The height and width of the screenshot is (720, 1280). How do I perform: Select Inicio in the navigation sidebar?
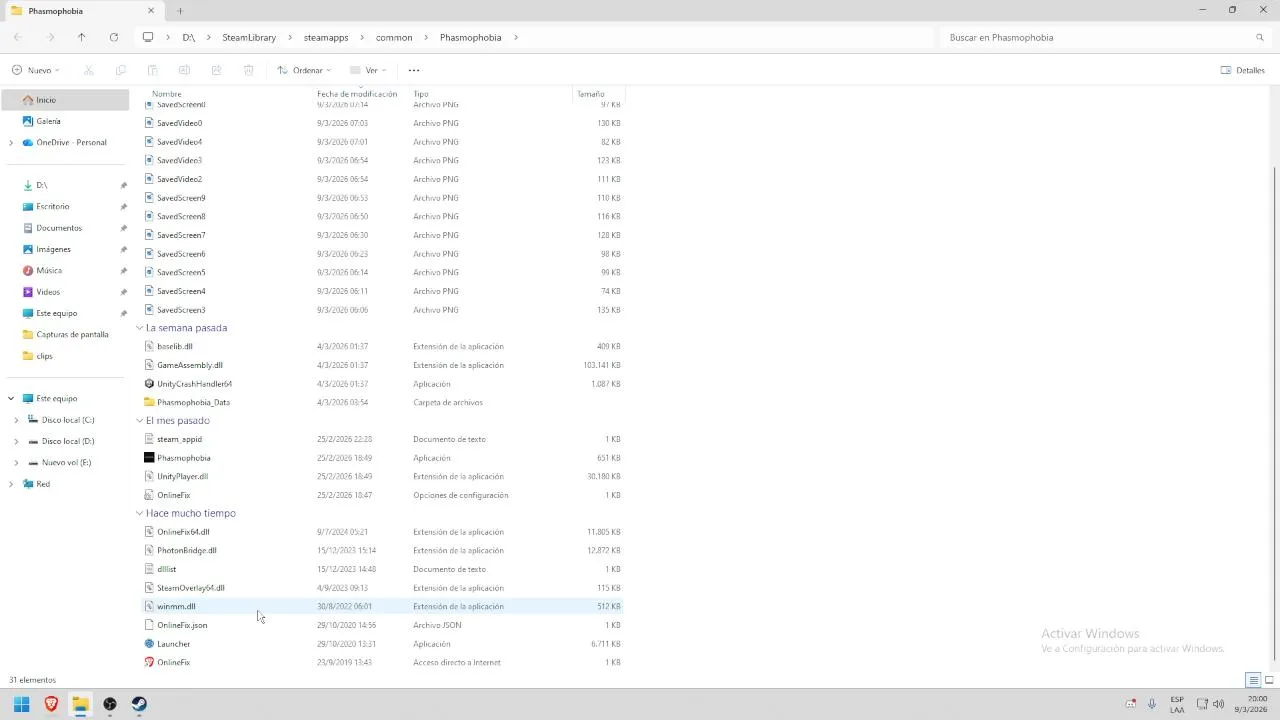(x=65, y=100)
